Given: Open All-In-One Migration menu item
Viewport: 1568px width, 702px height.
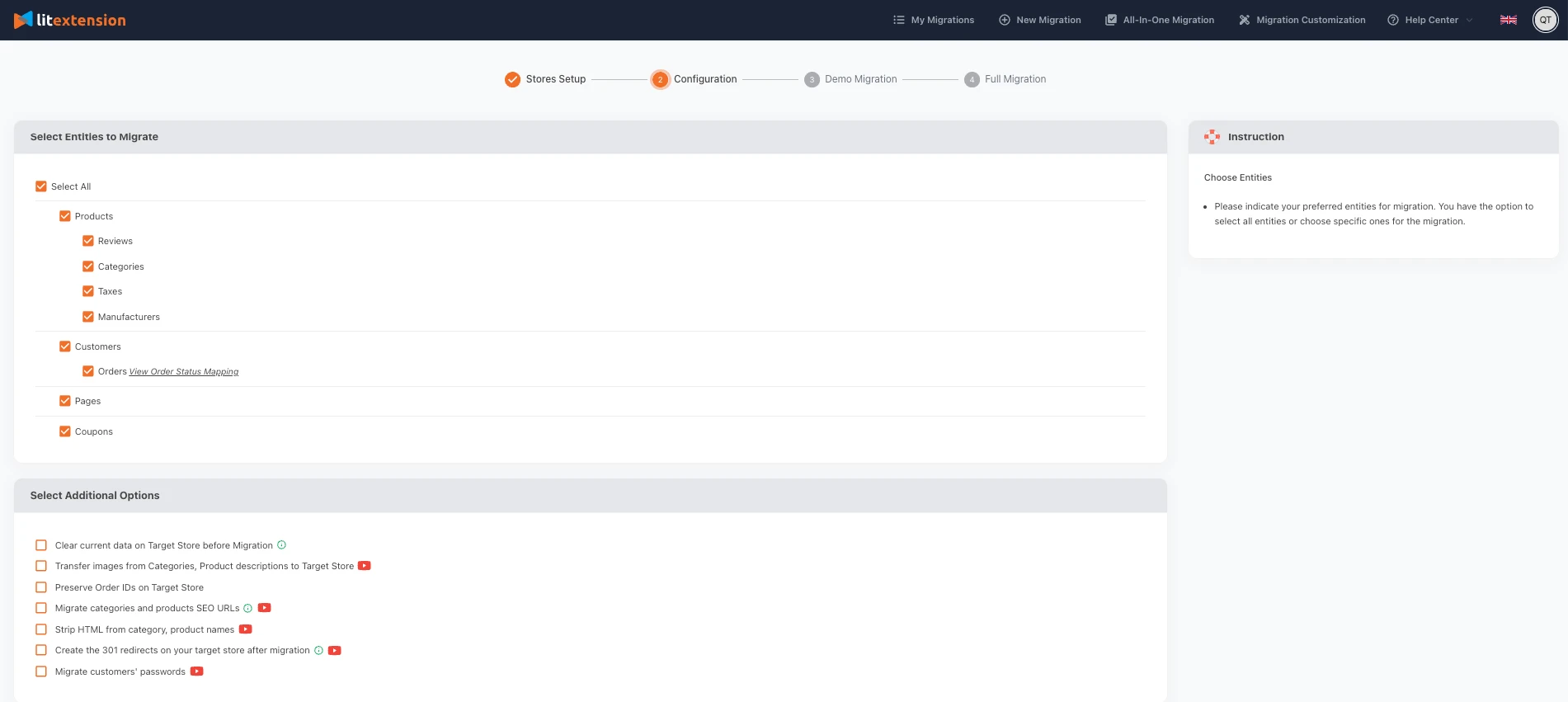Looking at the screenshot, I should click(1169, 20).
